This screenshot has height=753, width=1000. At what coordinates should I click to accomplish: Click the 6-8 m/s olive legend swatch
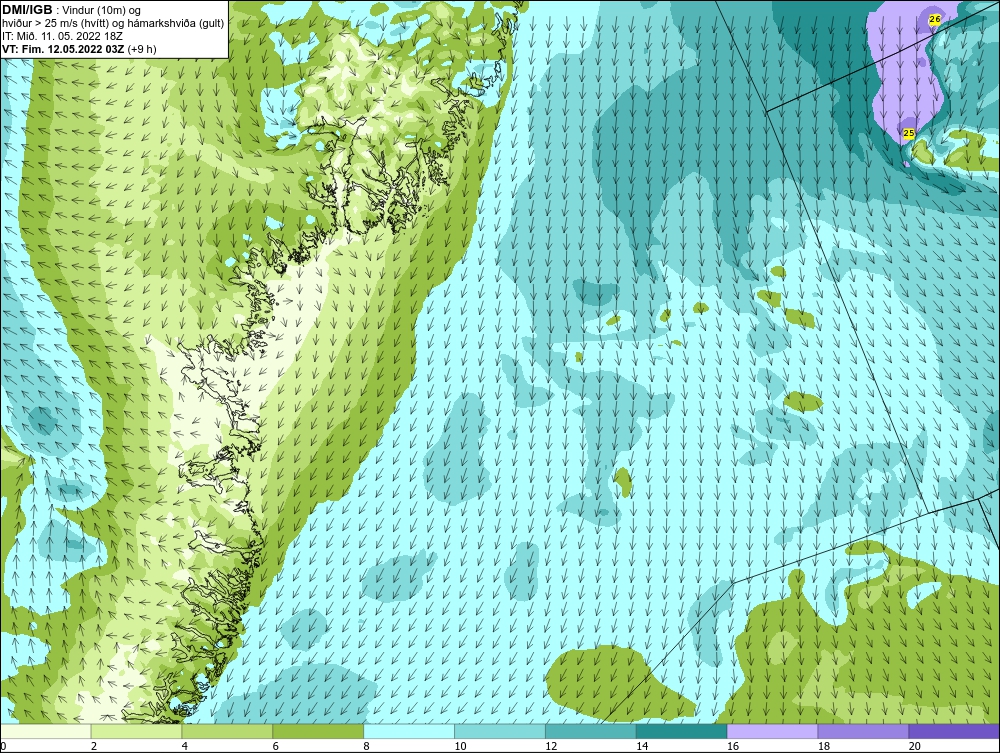pos(318,731)
